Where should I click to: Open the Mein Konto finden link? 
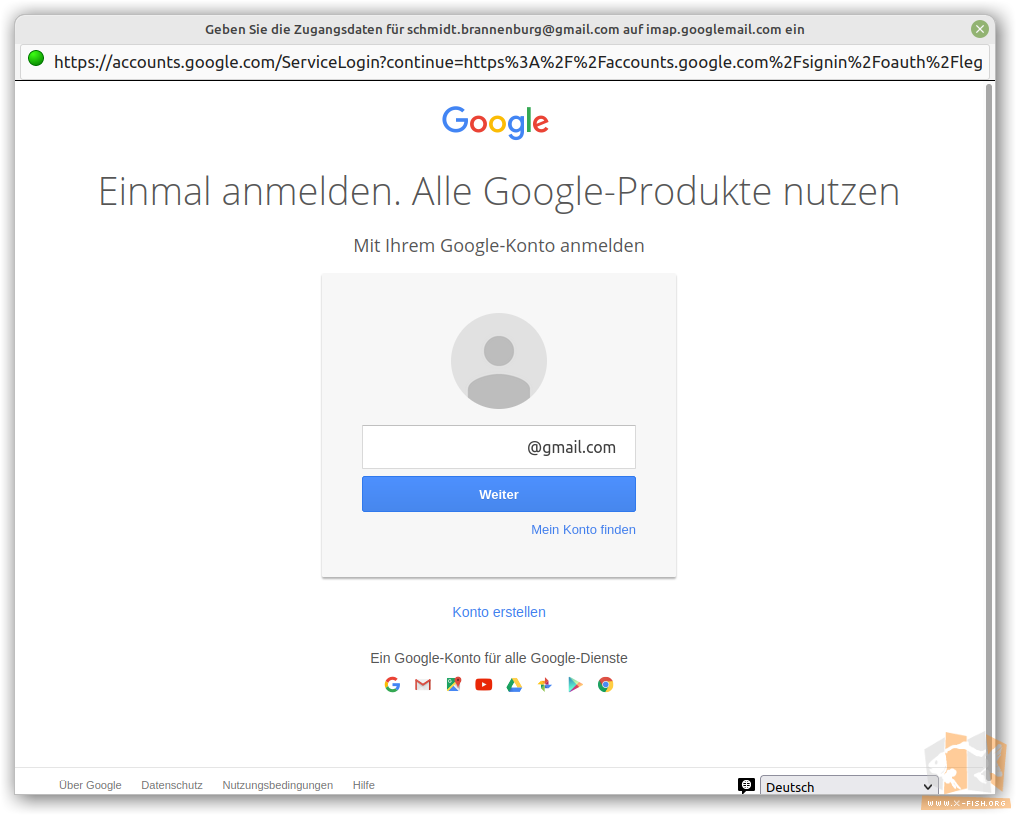click(583, 530)
